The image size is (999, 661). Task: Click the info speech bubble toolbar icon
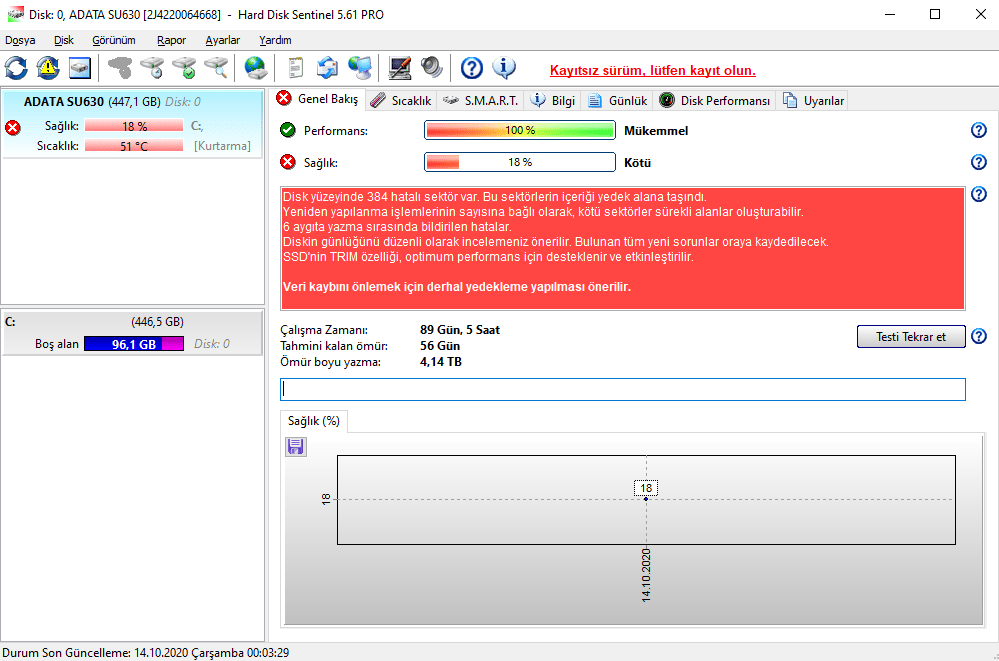click(x=505, y=68)
